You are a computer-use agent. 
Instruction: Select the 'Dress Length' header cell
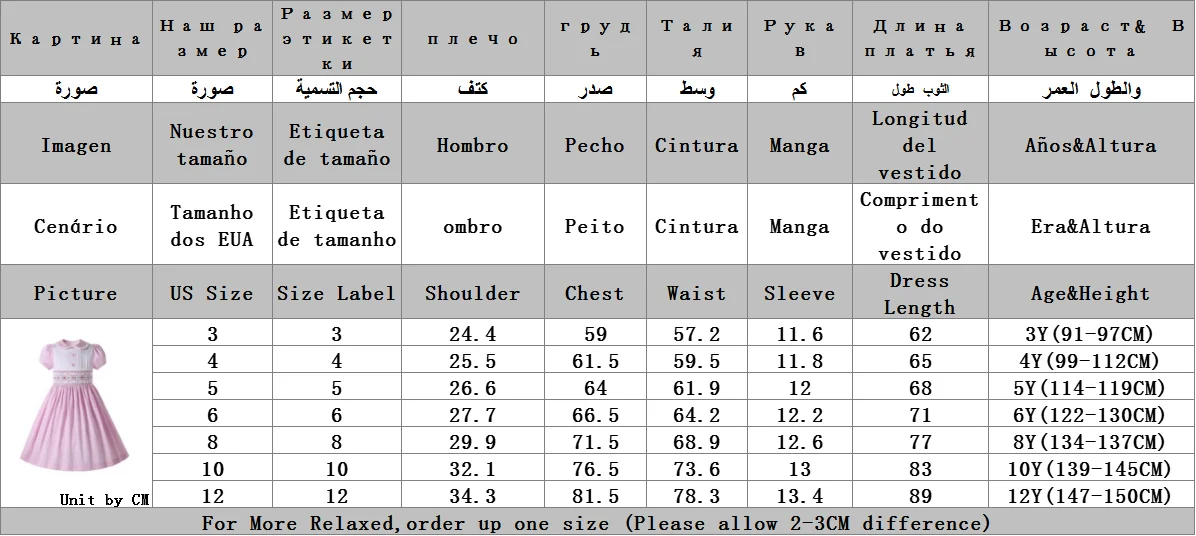pos(920,293)
